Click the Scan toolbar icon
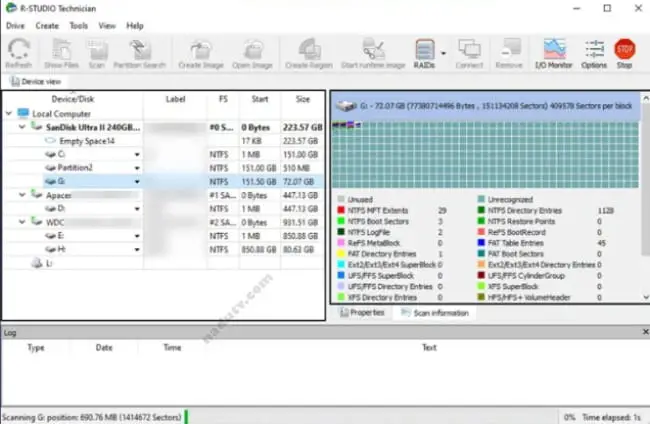The width and height of the screenshot is (650, 424). coord(97,53)
